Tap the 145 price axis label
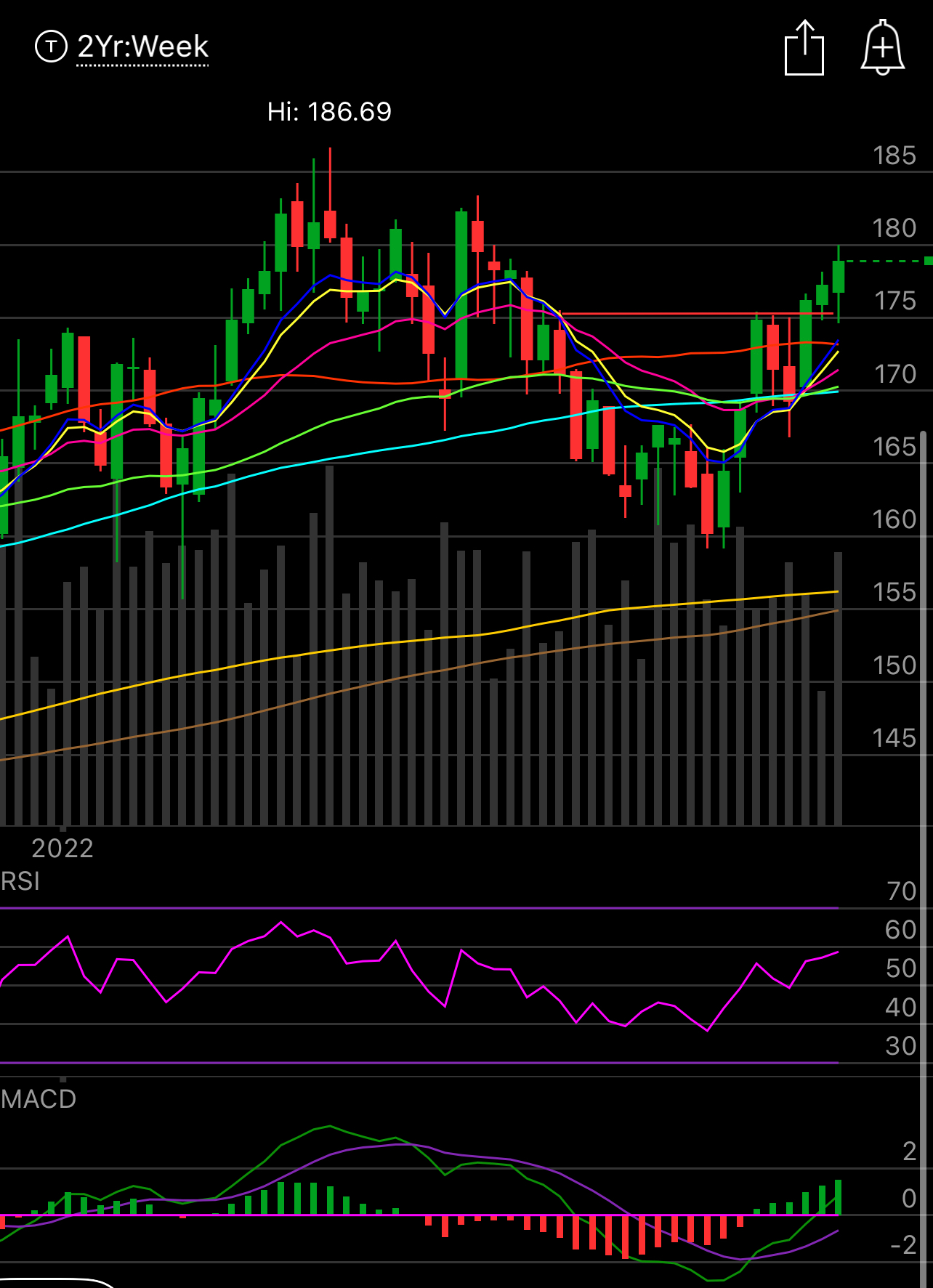This screenshot has height=1288, width=933. click(894, 738)
